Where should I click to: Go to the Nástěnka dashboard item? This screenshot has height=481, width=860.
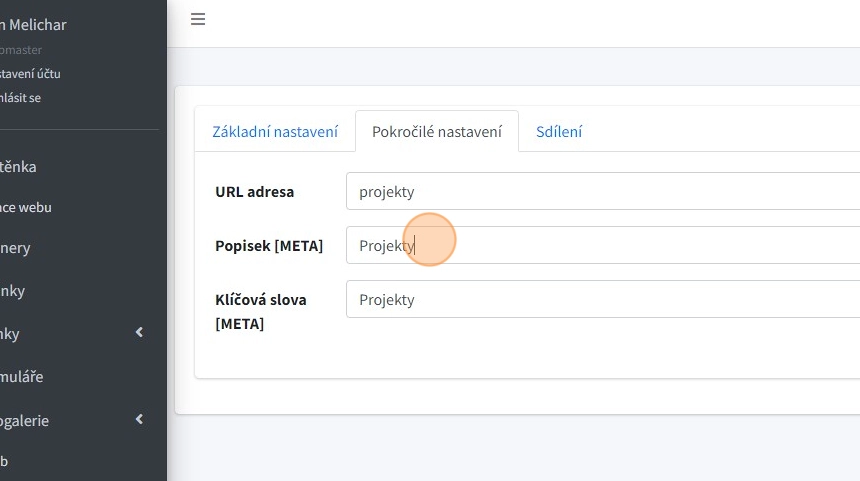[18, 167]
